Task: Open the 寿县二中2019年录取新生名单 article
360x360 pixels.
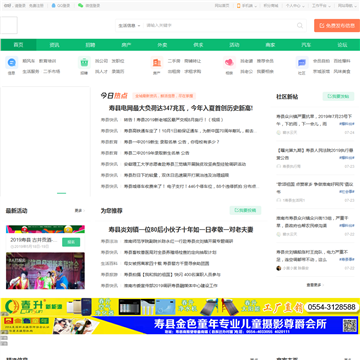Action: point(156,153)
